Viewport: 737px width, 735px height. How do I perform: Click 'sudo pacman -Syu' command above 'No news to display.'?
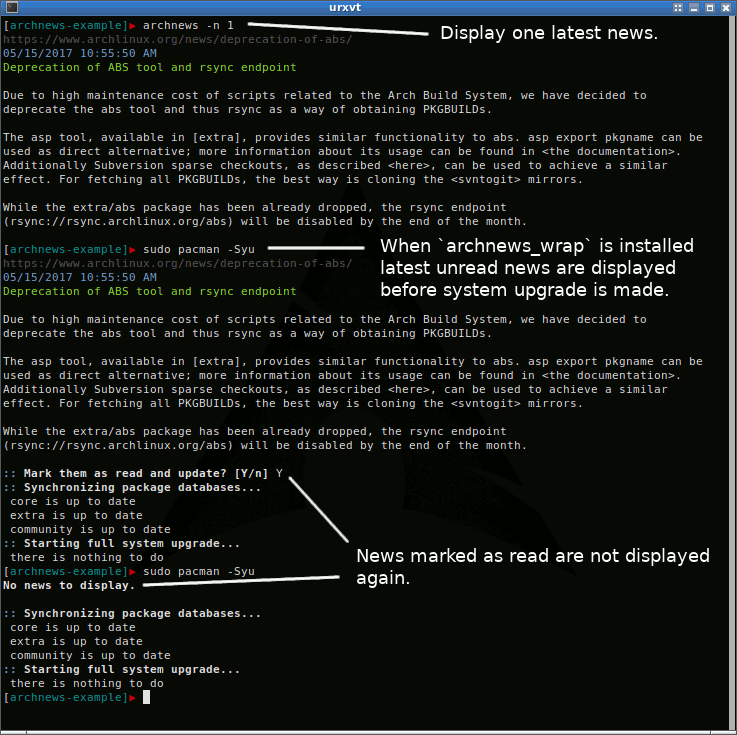(198, 571)
